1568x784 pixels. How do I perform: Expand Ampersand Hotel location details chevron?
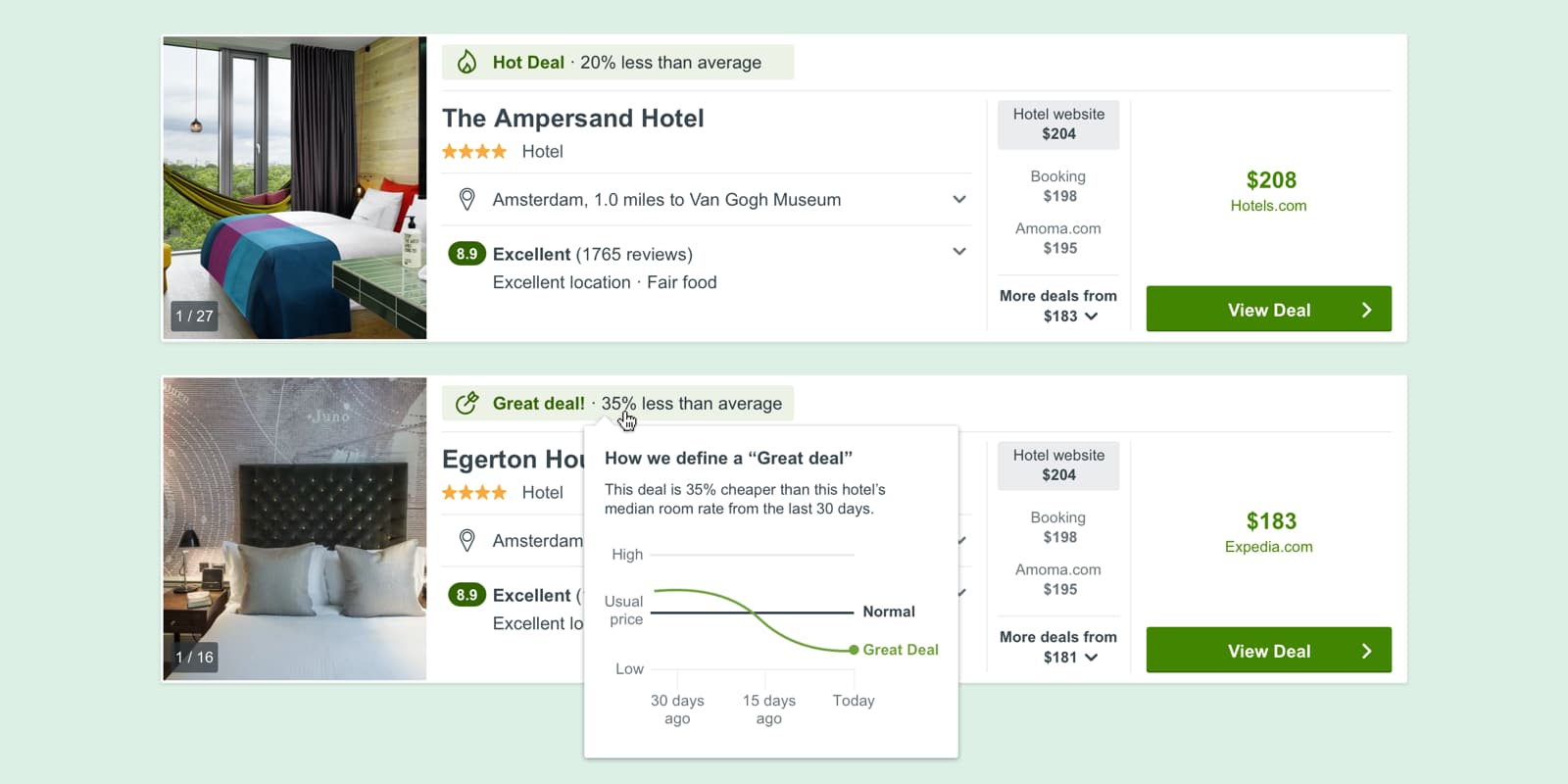[959, 200]
